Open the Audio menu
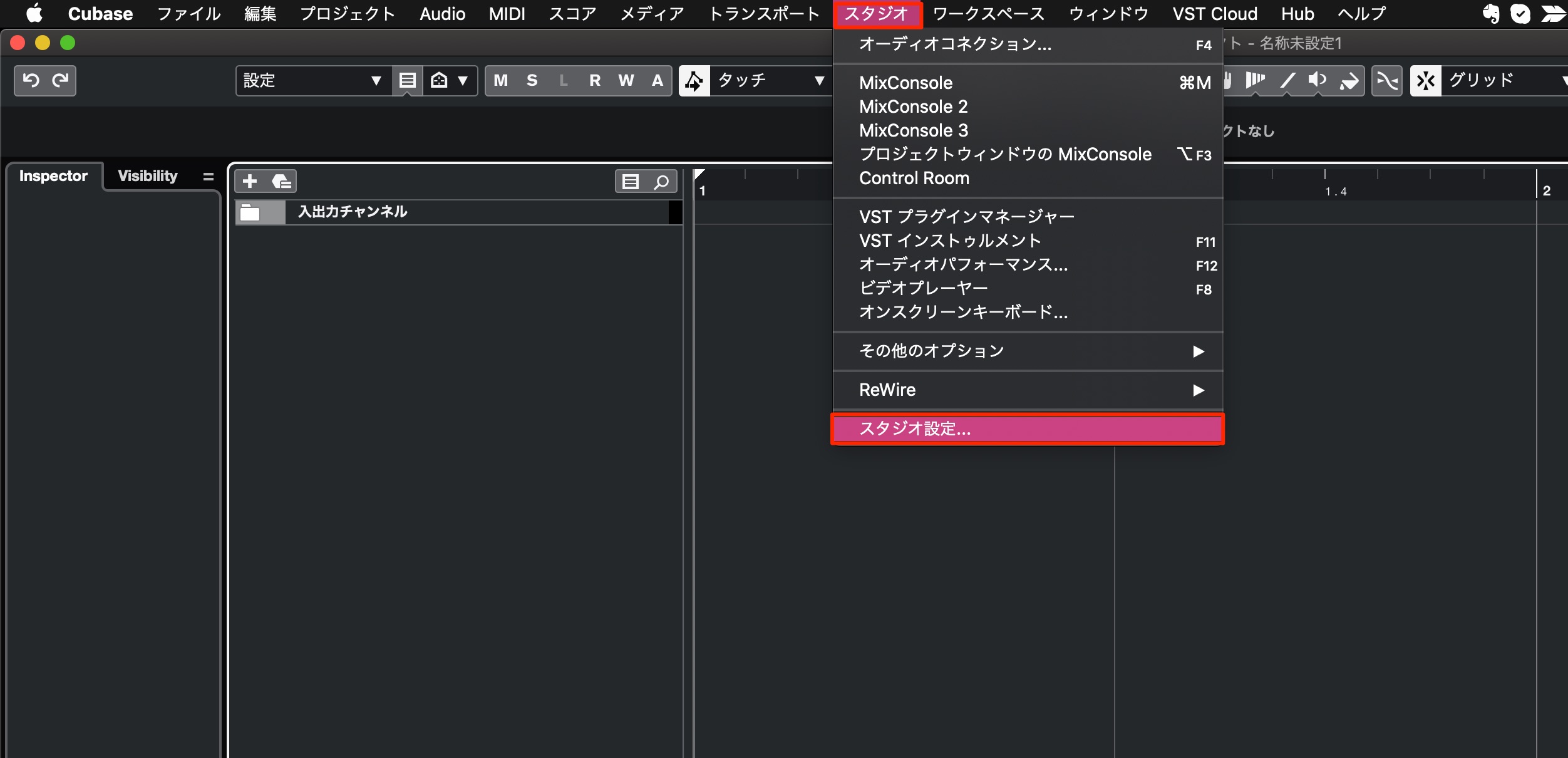The image size is (1568, 758). (x=443, y=14)
